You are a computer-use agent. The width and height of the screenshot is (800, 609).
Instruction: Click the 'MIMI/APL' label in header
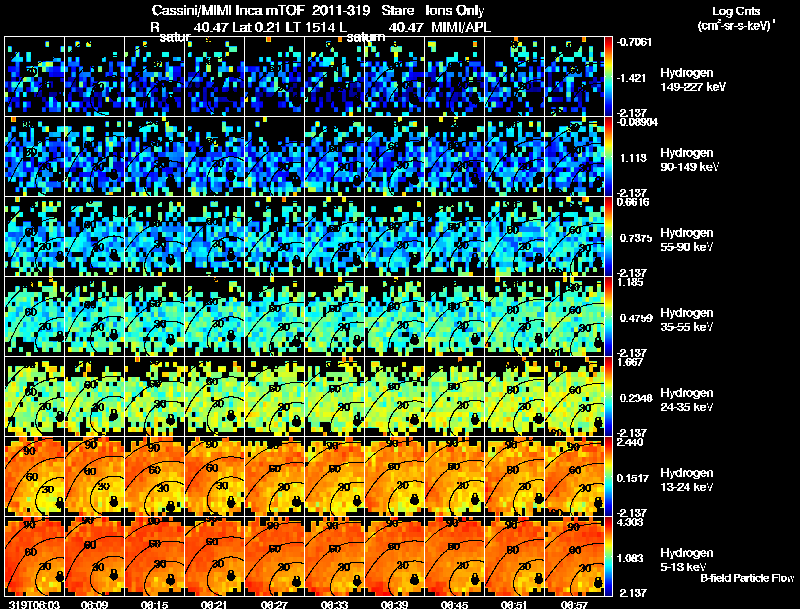coord(461,27)
